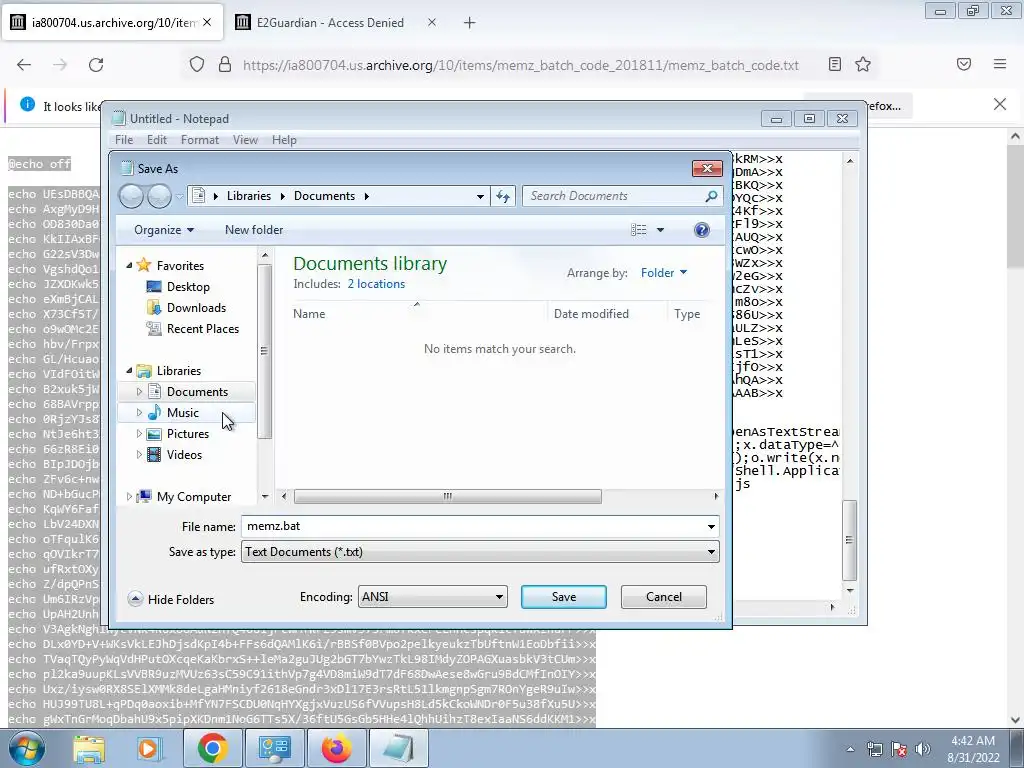Open Notepad File menu
This screenshot has height=768, width=1024.
pos(123,140)
